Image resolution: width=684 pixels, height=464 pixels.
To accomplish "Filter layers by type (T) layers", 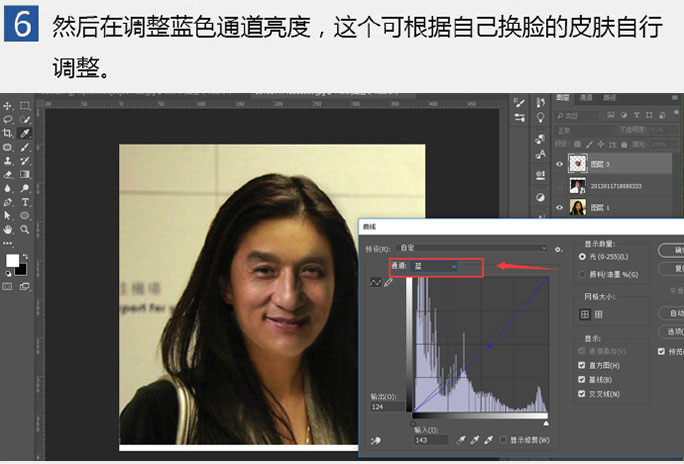I will (637, 115).
